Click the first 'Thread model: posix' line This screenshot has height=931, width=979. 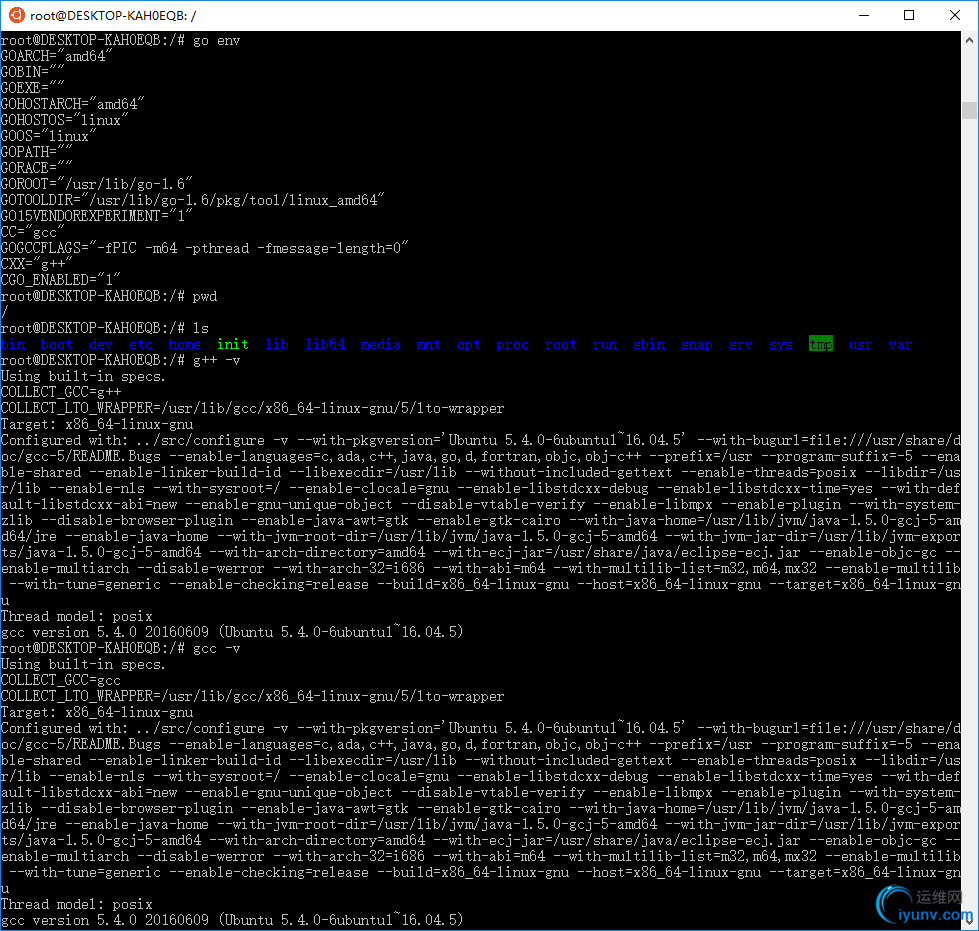(76, 616)
